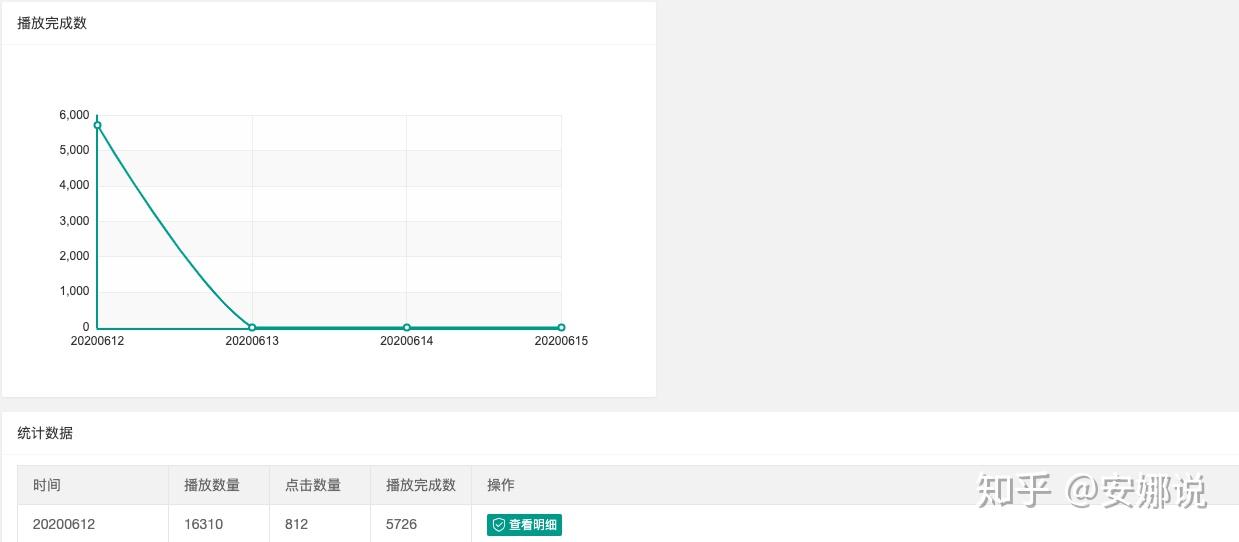The height and width of the screenshot is (542, 1239).
Task: Select the 20200612 data point on chart
Action: point(97,125)
